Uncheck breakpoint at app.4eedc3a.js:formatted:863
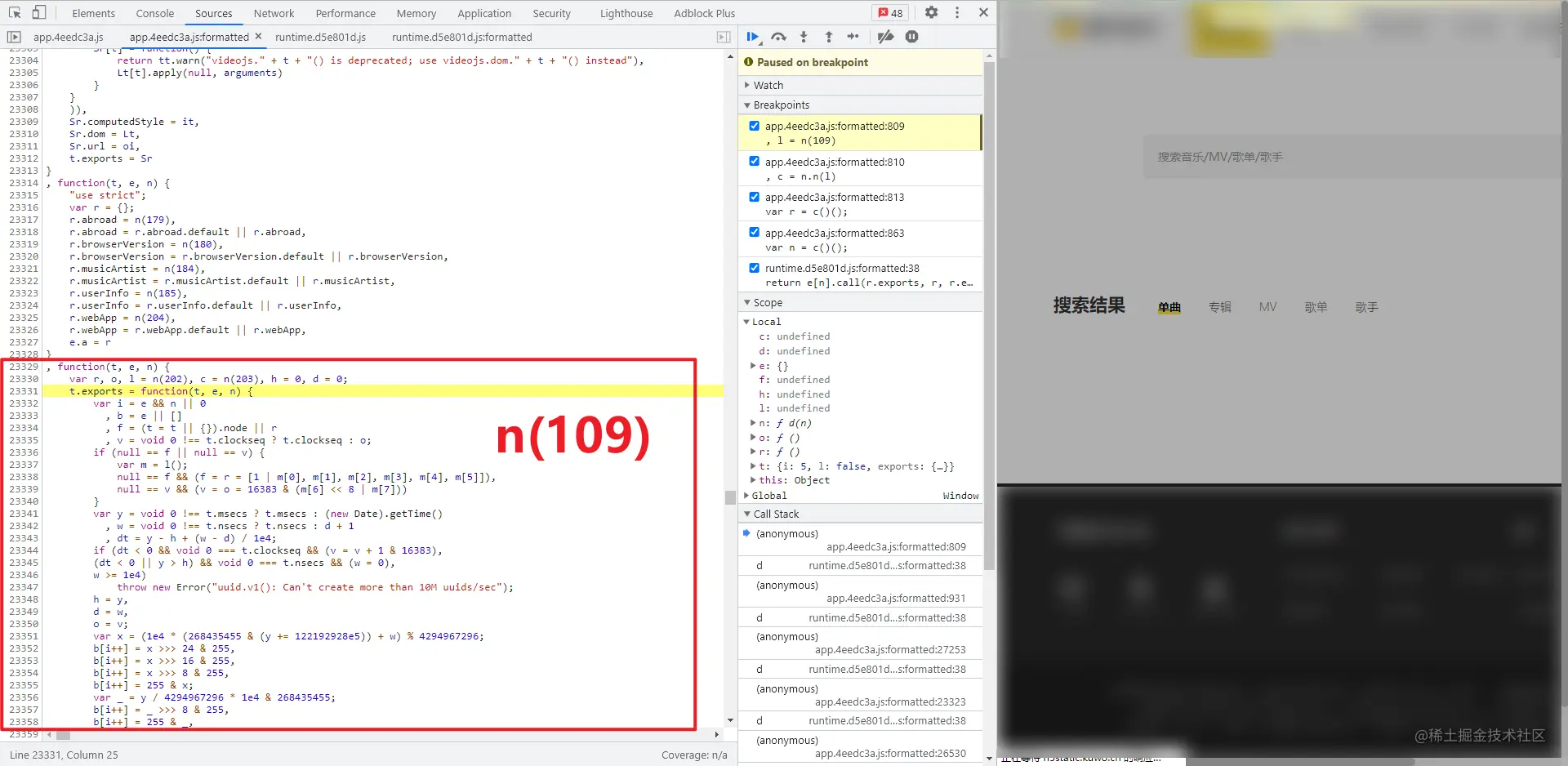The width and height of the screenshot is (1568, 766). (755, 232)
